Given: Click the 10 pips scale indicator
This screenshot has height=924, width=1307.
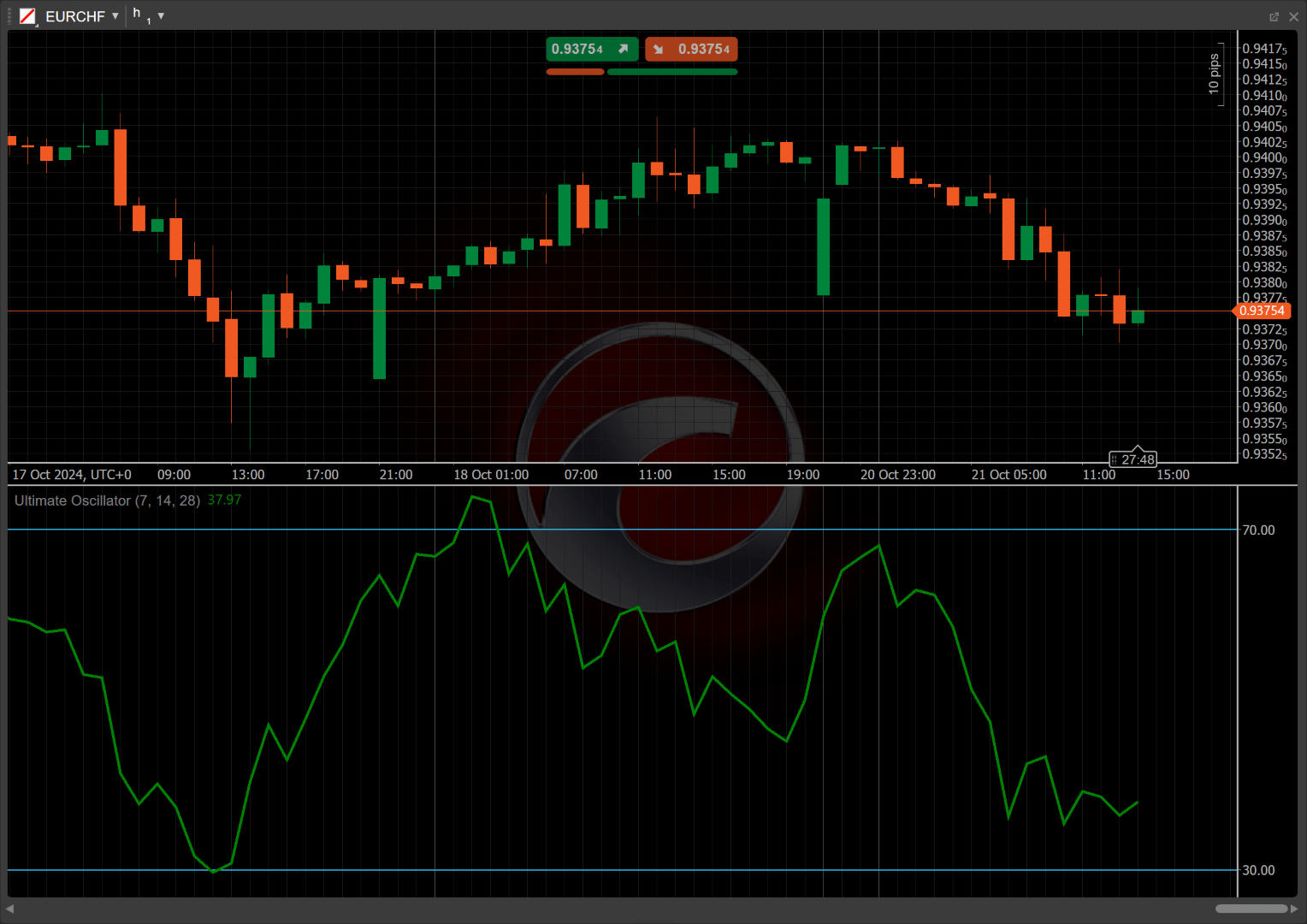Looking at the screenshot, I should pos(1215,74).
